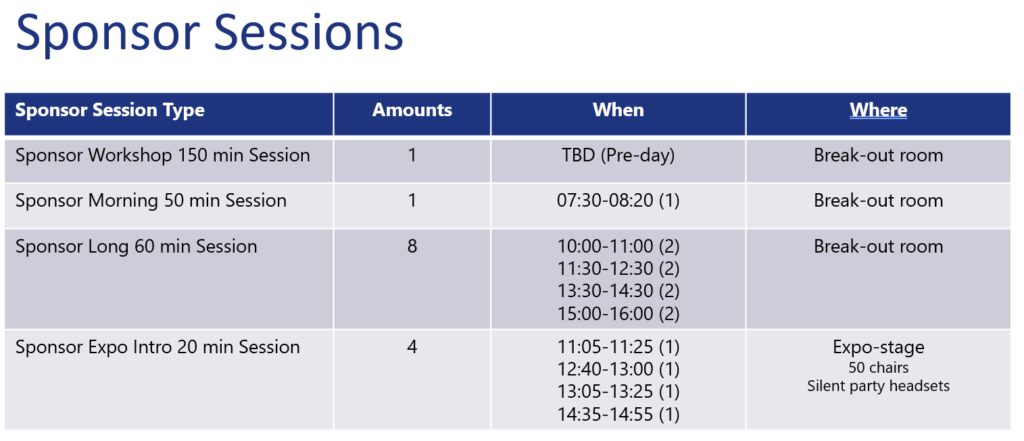Click the 15:00-16:00 time slot
Screen dimensions: 1024x441
618,313
